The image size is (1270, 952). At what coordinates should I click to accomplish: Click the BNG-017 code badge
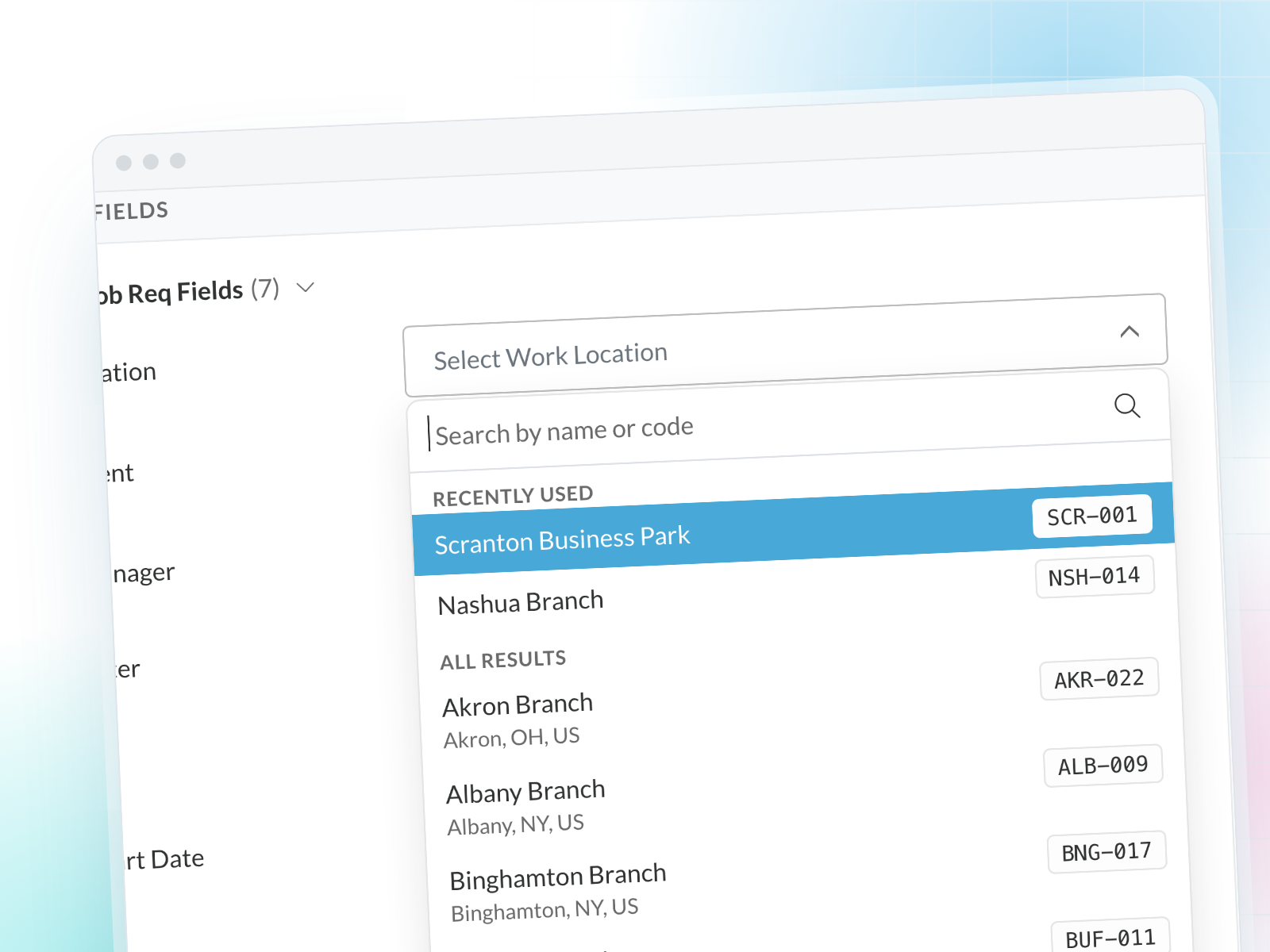pyautogui.click(x=1106, y=852)
